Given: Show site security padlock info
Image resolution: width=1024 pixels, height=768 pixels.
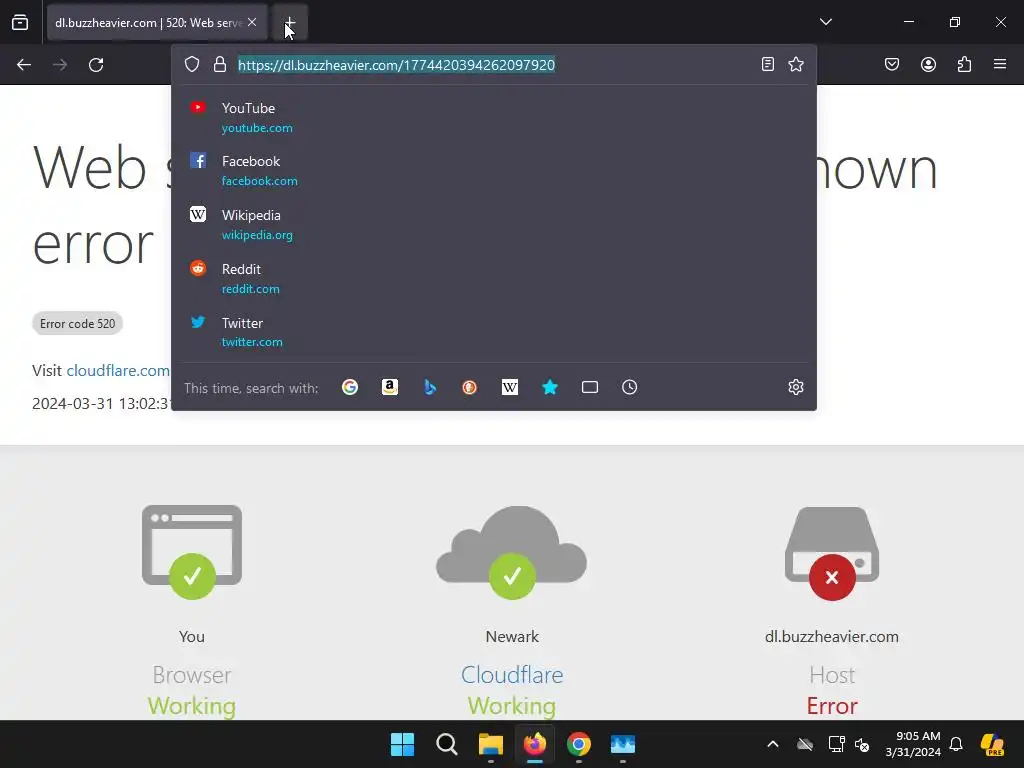Looking at the screenshot, I should click(220, 65).
